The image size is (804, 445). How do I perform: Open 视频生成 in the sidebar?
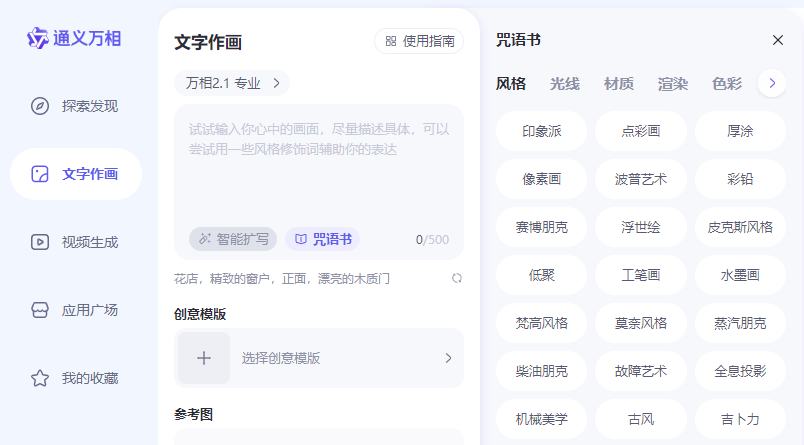76,242
